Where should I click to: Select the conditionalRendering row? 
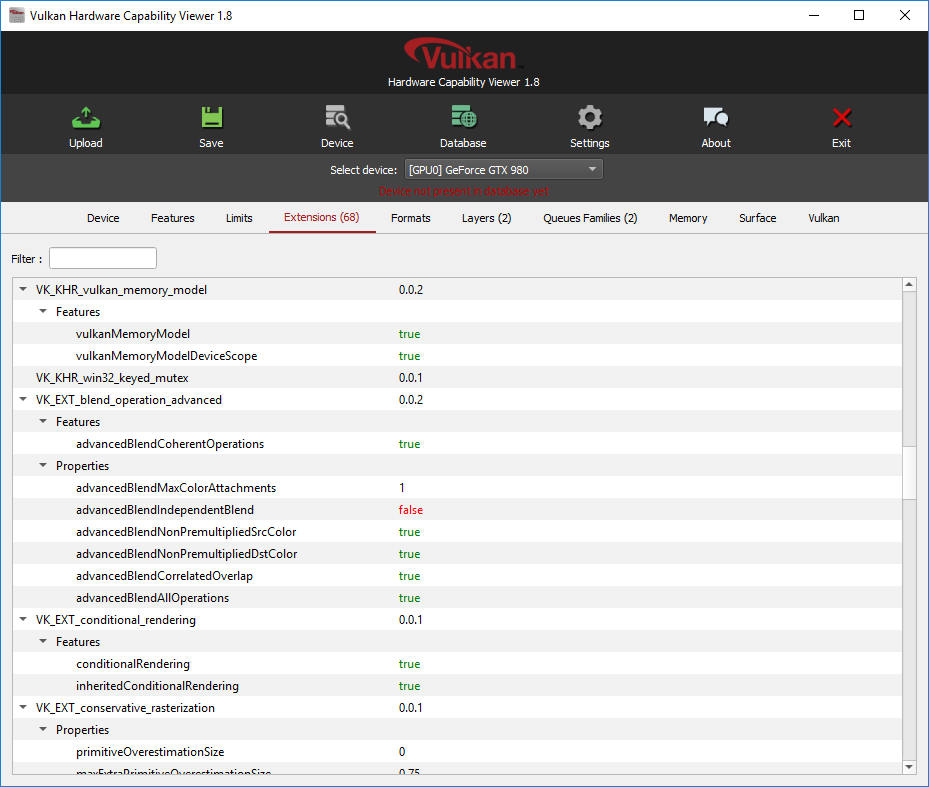pos(457,664)
